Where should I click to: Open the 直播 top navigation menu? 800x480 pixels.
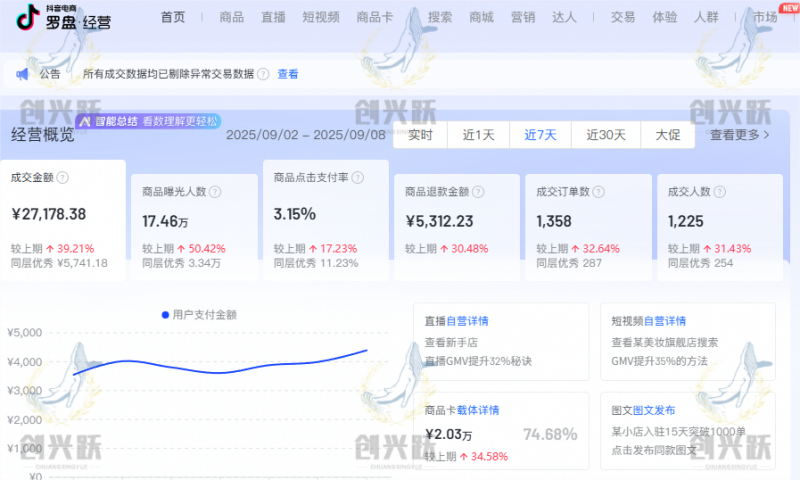click(x=273, y=17)
